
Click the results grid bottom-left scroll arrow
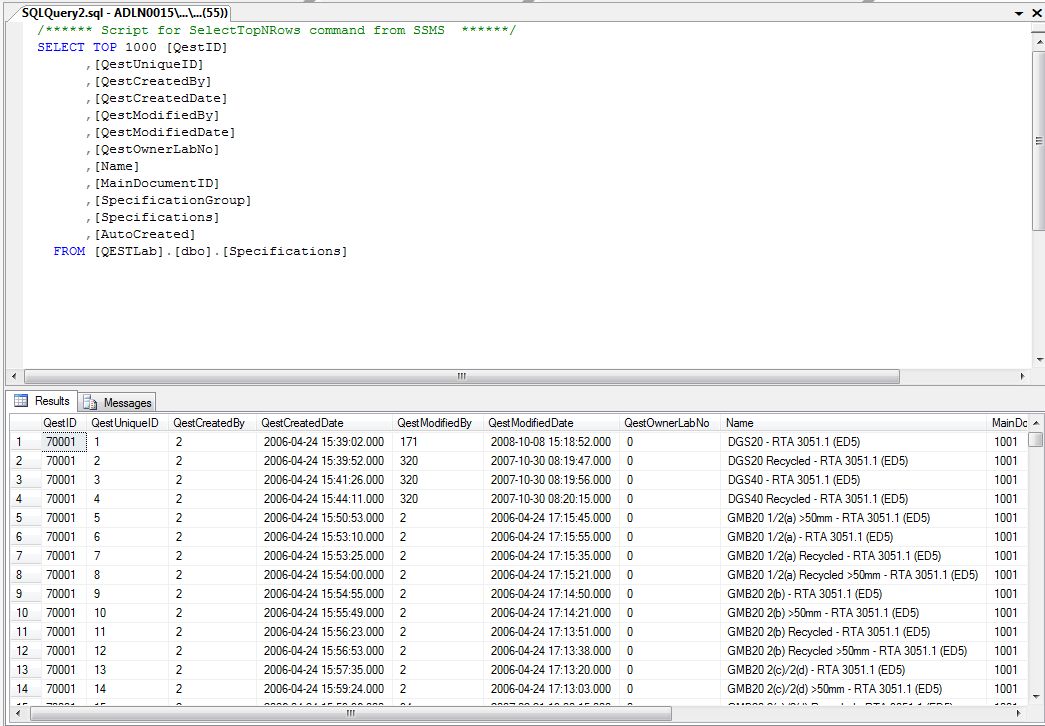point(16,715)
